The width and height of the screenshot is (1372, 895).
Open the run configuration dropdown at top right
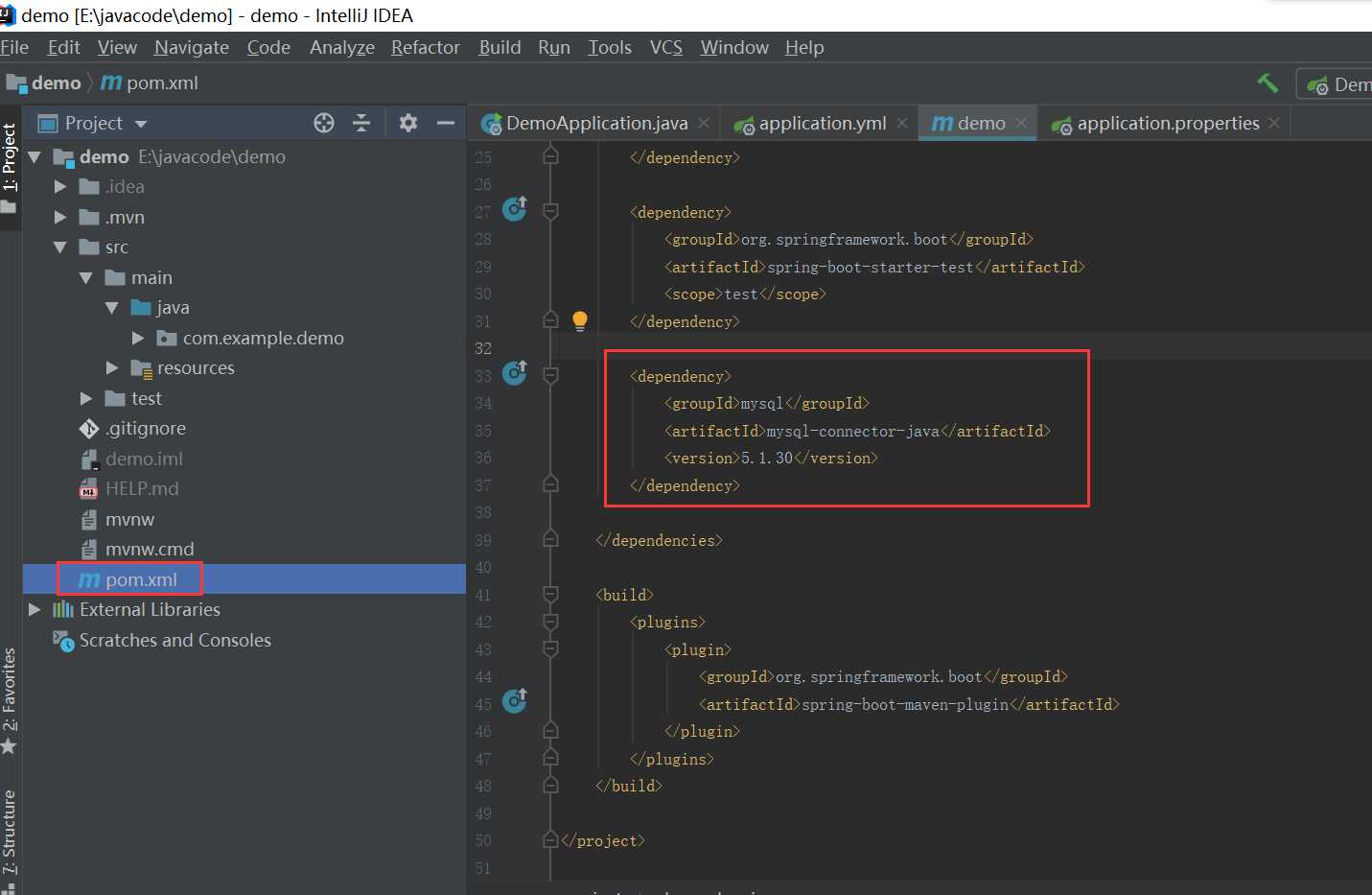[x=1337, y=84]
